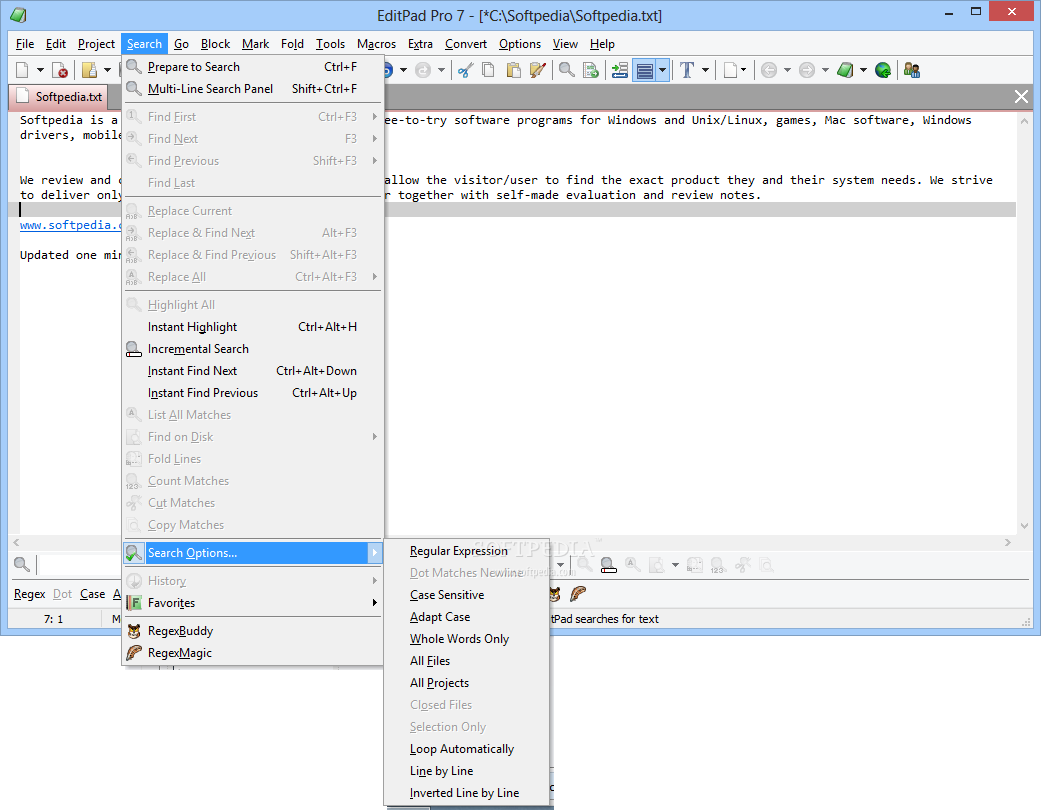Click the Cut scissors toolbar icon
This screenshot has width=1041, height=810.
(465, 70)
